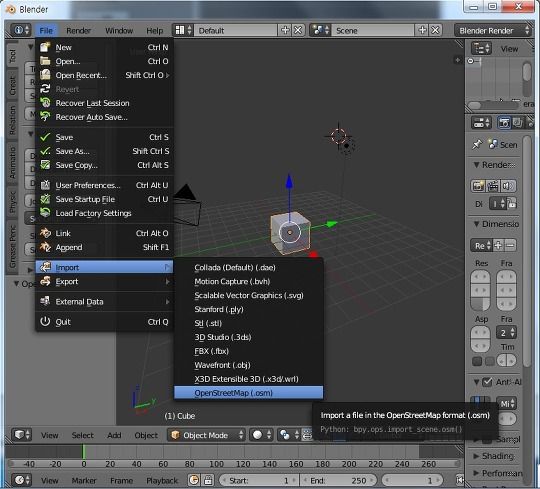Image resolution: width=540 pixels, height=489 pixels.
Task: Open the 3D viewport Select menu
Action: (83, 435)
